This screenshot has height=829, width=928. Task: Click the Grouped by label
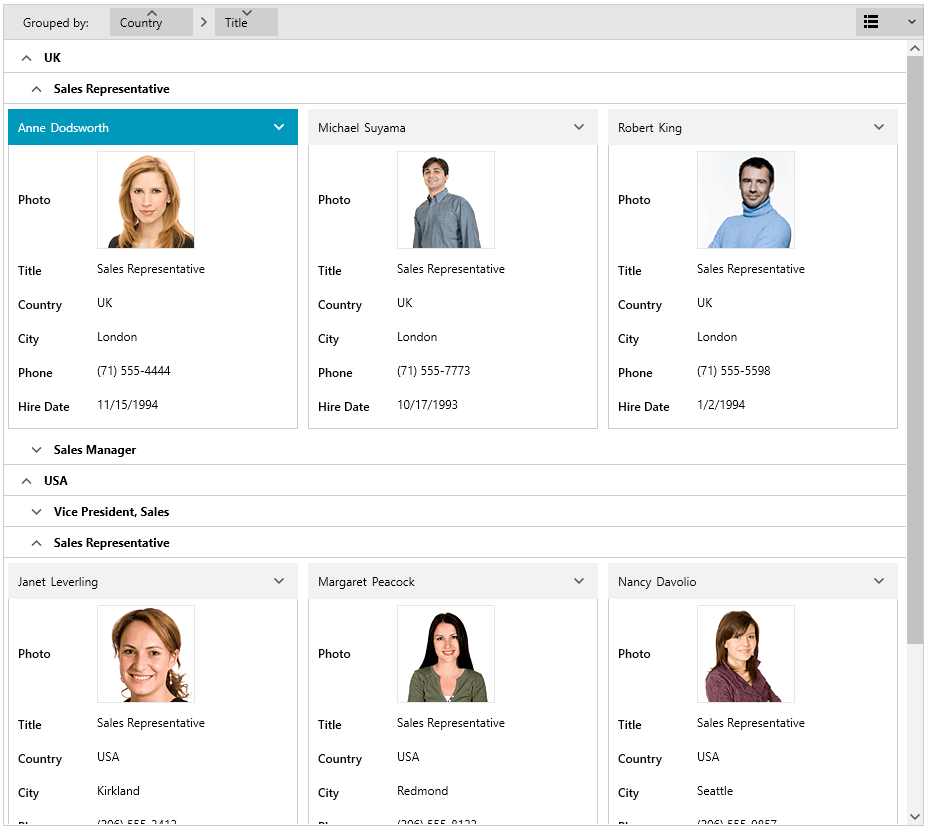point(56,22)
